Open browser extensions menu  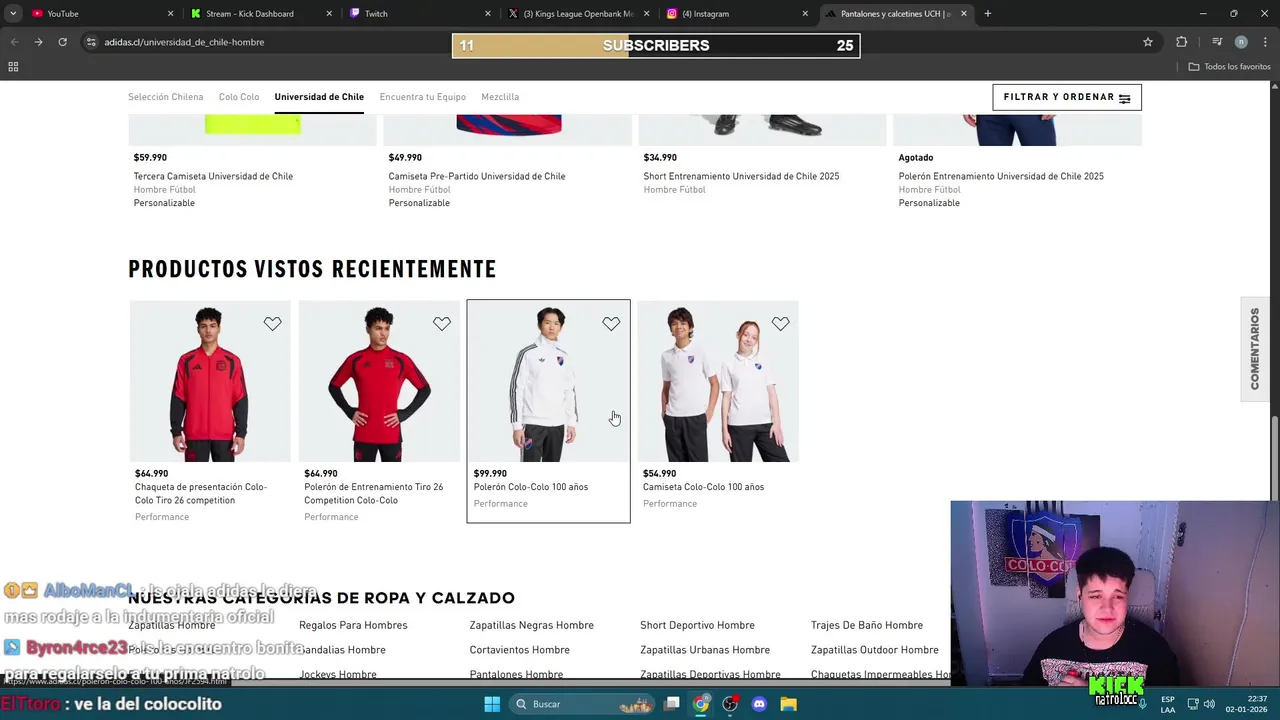click(x=1182, y=42)
